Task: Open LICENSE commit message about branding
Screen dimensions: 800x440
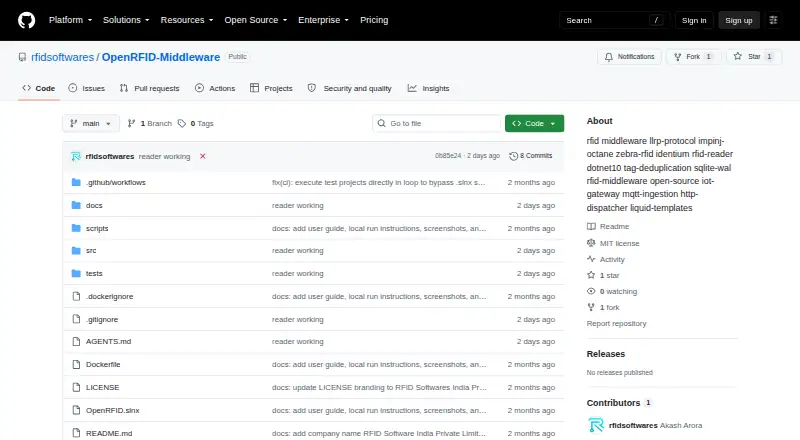Action: pyautogui.click(x=379, y=387)
